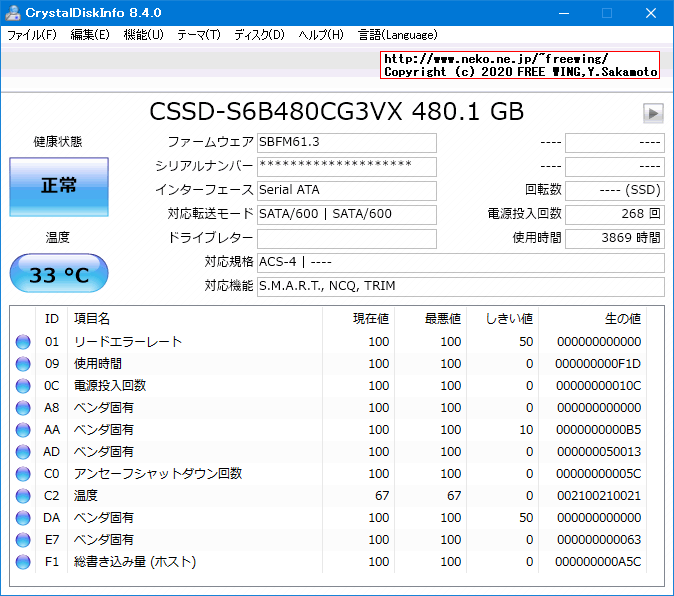Click the ID column header
Image resolution: width=674 pixels, height=596 pixels.
click(x=52, y=318)
